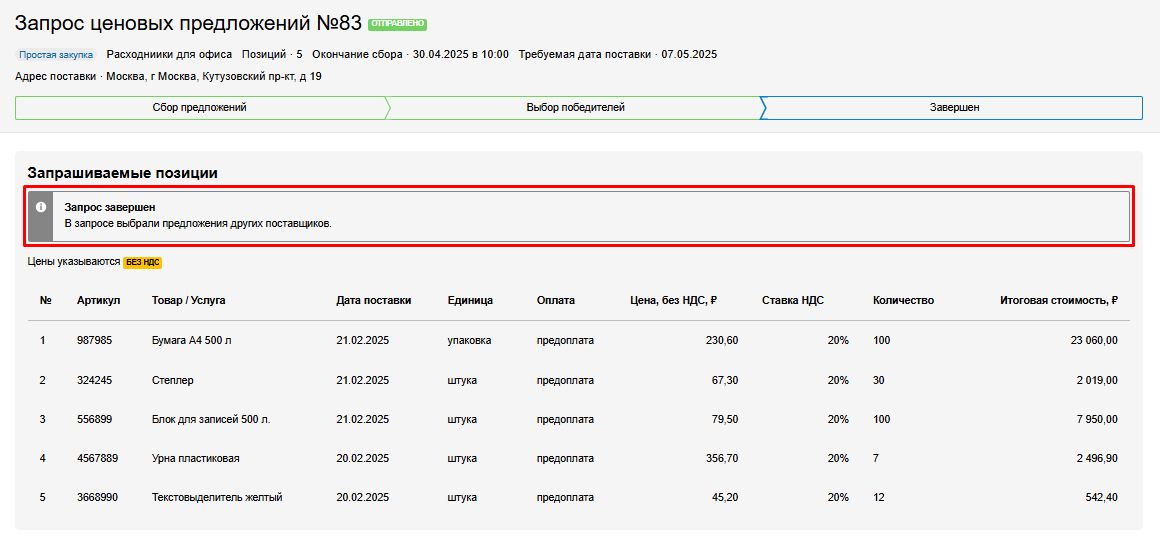Click the info icon in completion notice
The image size is (1160, 539).
tap(41, 207)
